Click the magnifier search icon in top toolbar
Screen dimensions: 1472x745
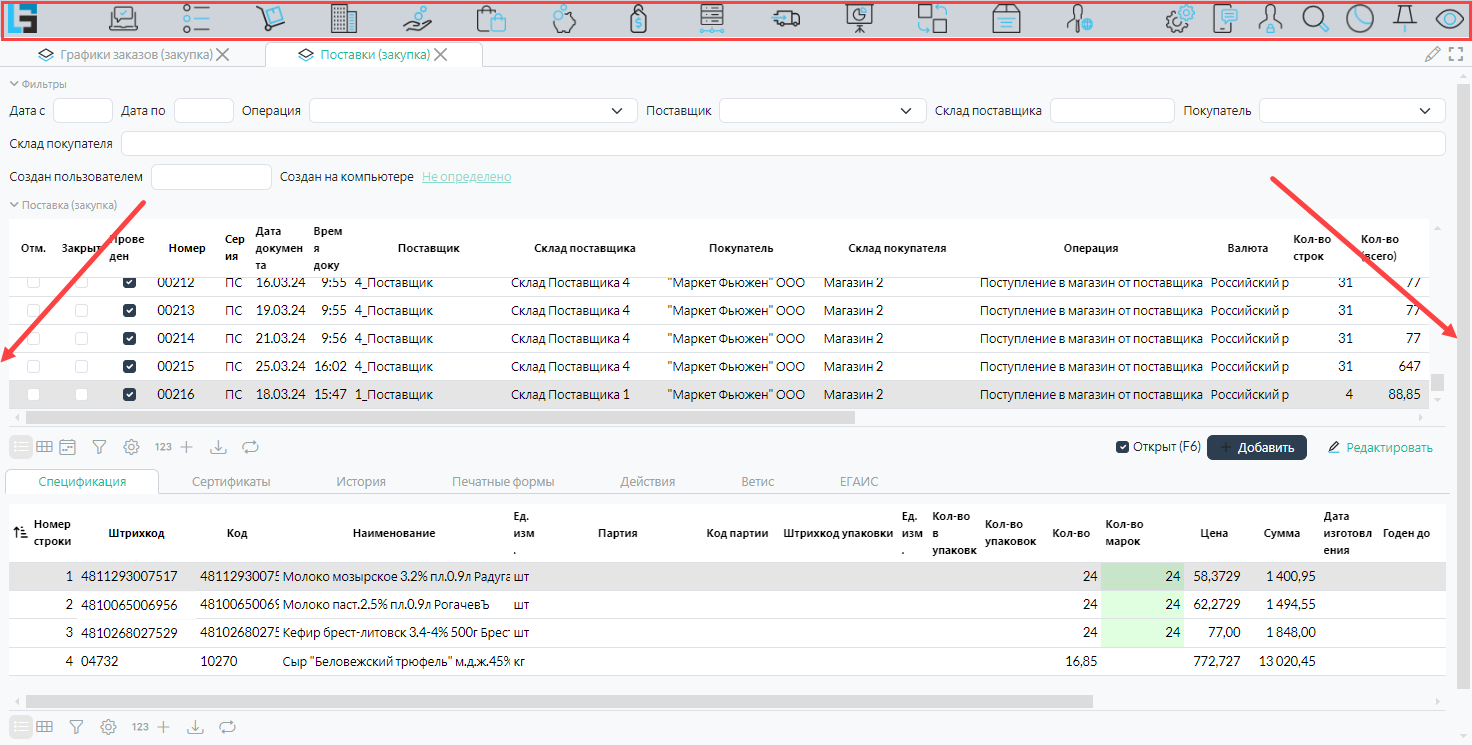[1315, 19]
